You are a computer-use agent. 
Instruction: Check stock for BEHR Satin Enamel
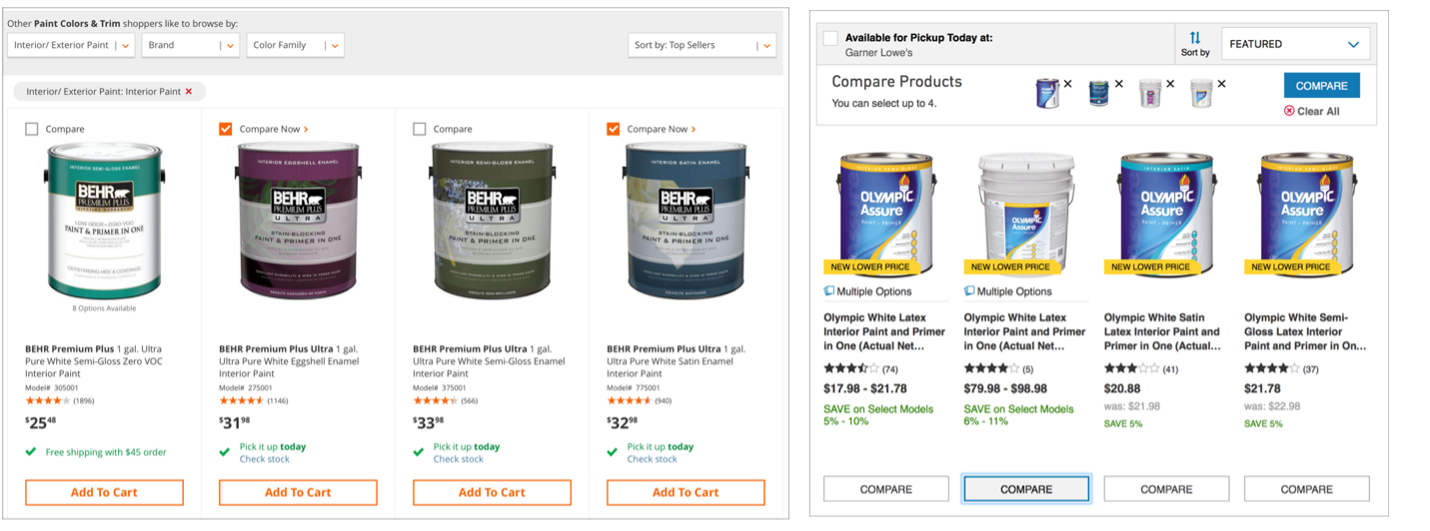click(652, 459)
